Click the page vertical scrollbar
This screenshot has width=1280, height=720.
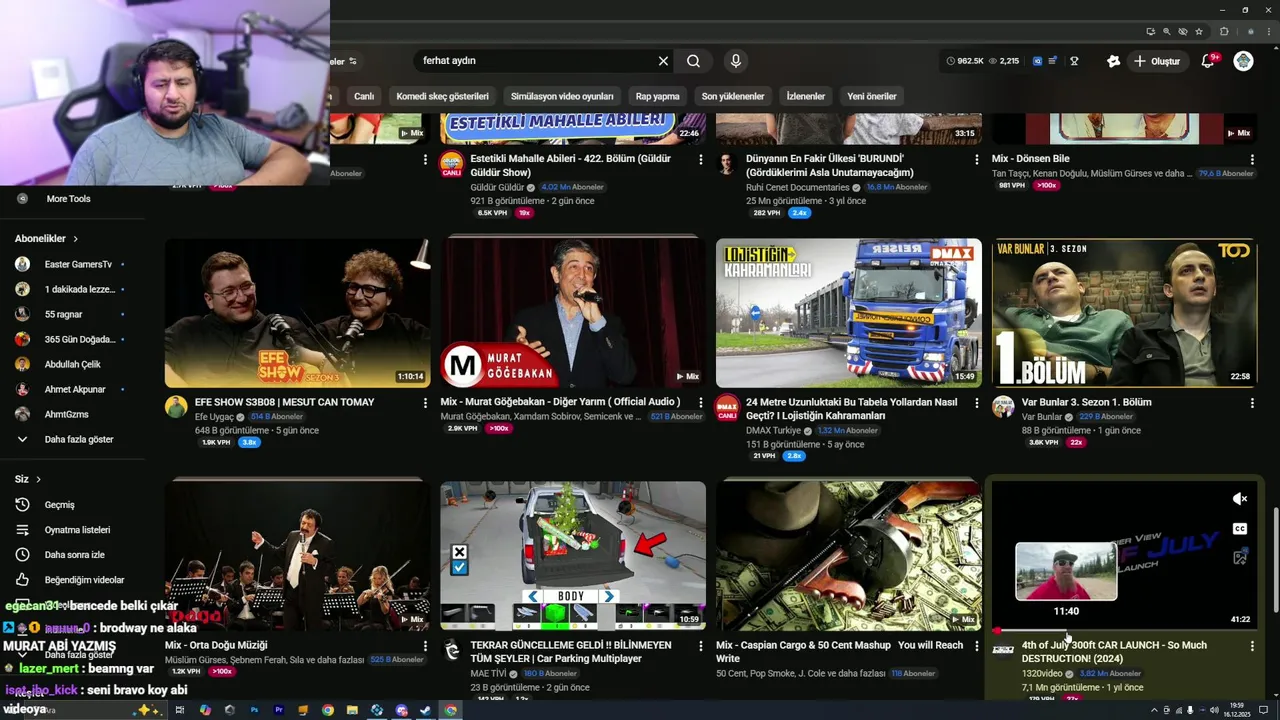pos(1275,560)
